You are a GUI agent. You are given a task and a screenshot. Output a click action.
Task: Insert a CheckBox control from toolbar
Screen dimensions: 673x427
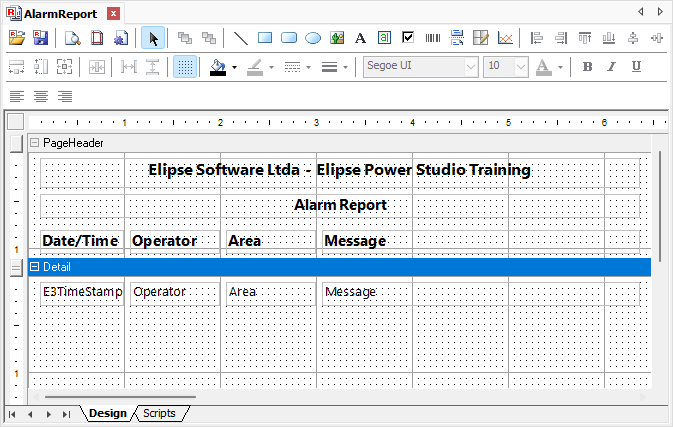(x=408, y=38)
